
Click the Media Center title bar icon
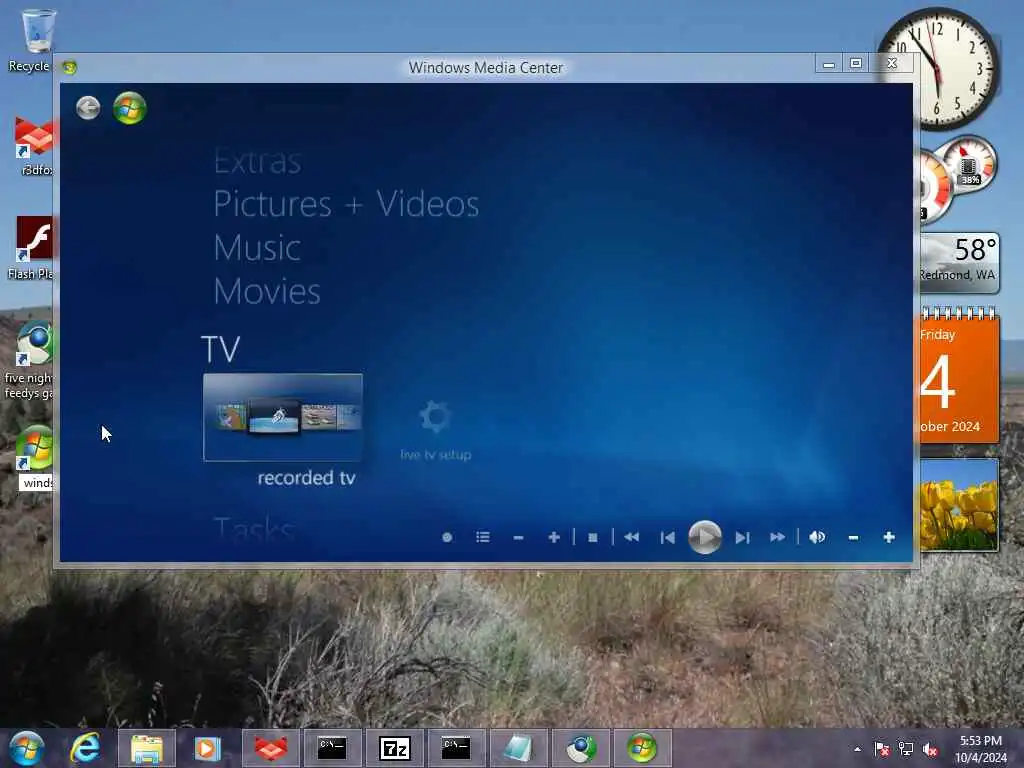pyautogui.click(x=69, y=67)
